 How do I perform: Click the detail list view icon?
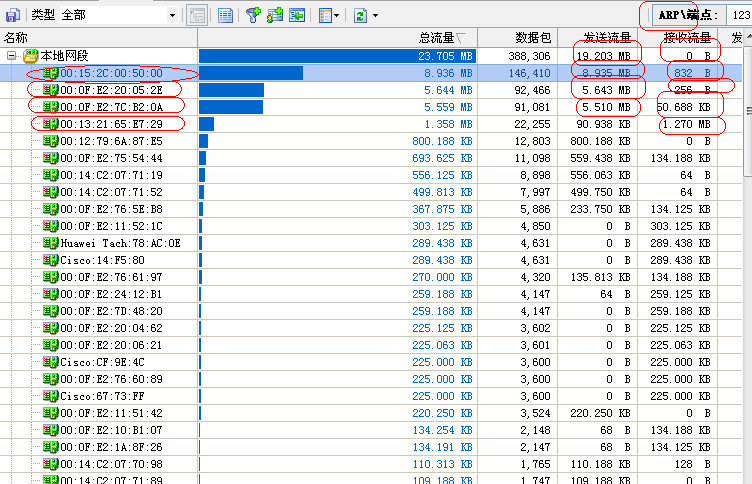226,15
